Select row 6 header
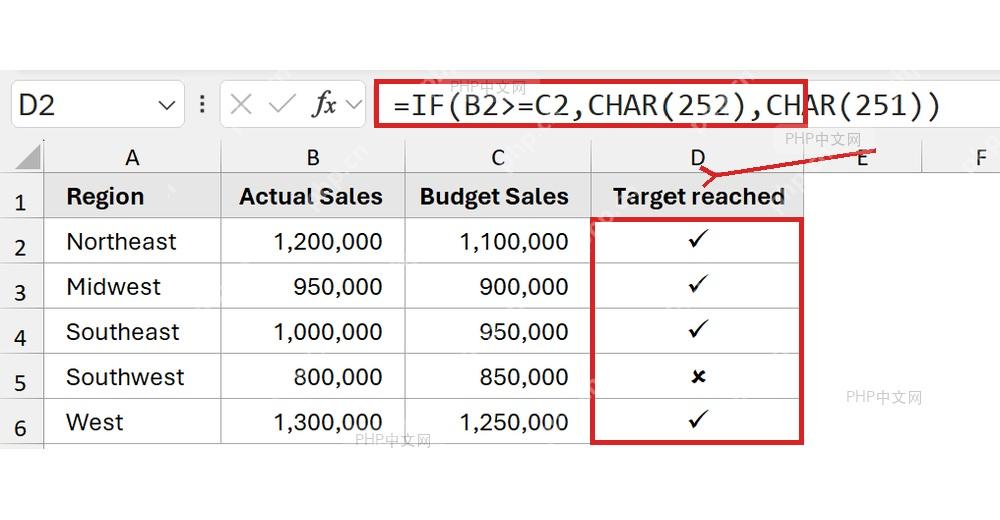Image resolution: width=1000 pixels, height=520 pixels. point(21,422)
